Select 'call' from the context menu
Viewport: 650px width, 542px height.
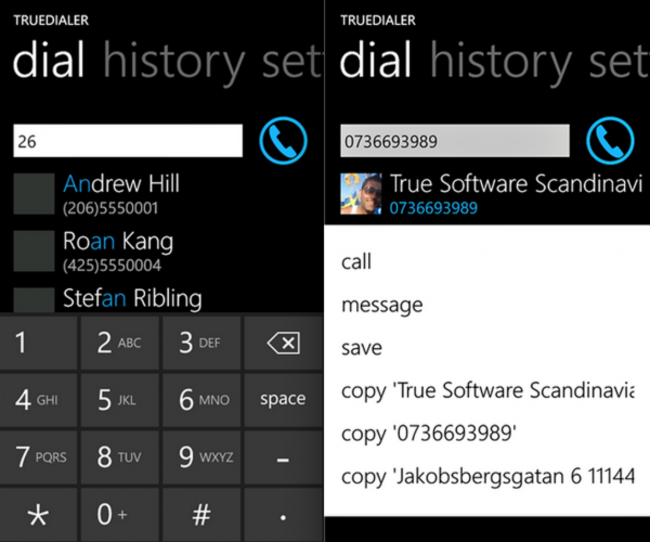coord(357,262)
